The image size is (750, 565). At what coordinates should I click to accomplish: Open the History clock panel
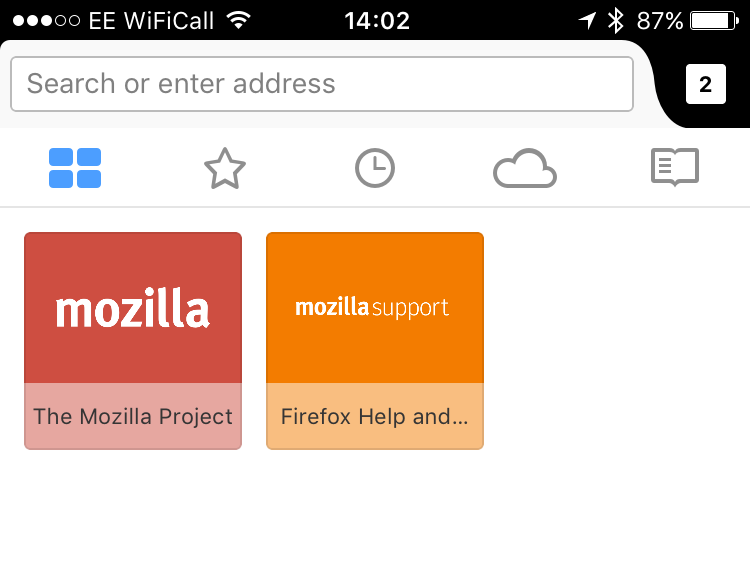[x=375, y=168]
